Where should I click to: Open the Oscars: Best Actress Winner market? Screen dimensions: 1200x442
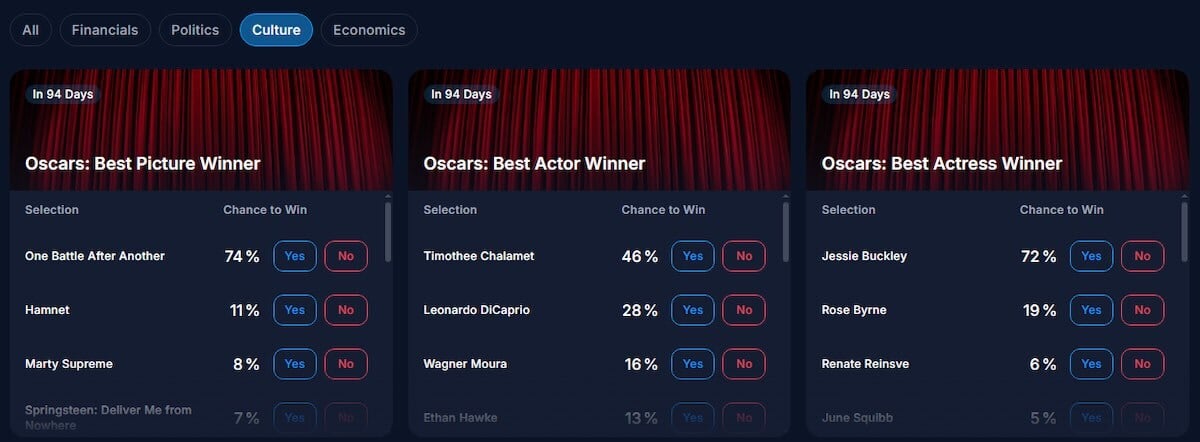pyautogui.click(x=941, y=164)
